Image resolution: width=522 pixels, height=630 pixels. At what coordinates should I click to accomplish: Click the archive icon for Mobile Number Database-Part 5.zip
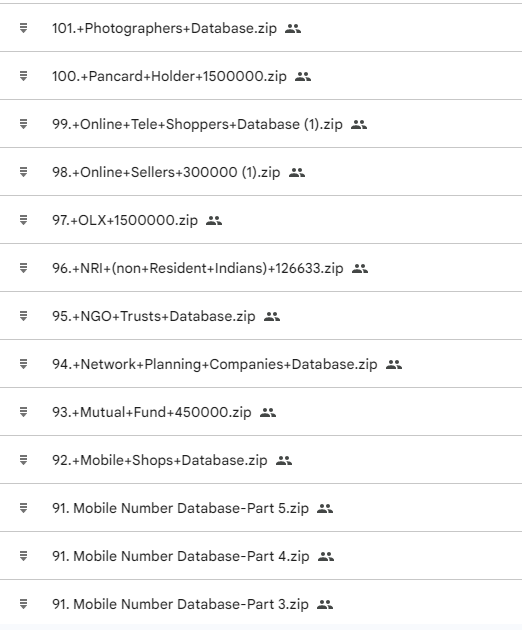tap(23, 508)
